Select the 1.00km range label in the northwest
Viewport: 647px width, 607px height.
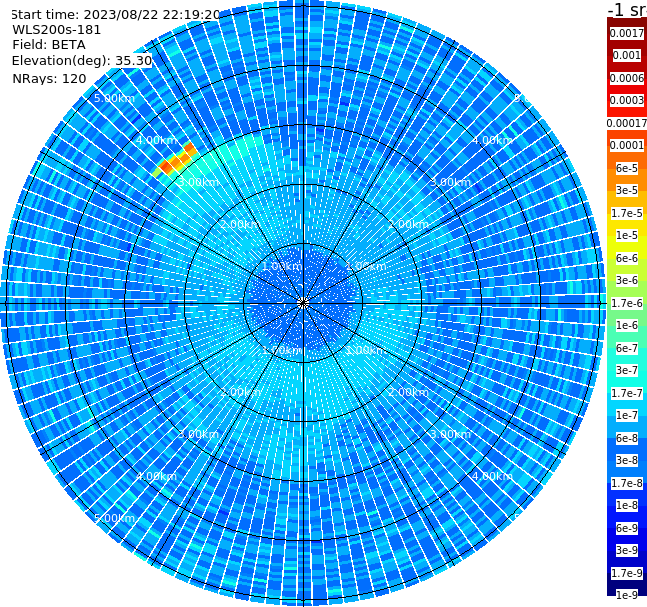pos(282,266)
